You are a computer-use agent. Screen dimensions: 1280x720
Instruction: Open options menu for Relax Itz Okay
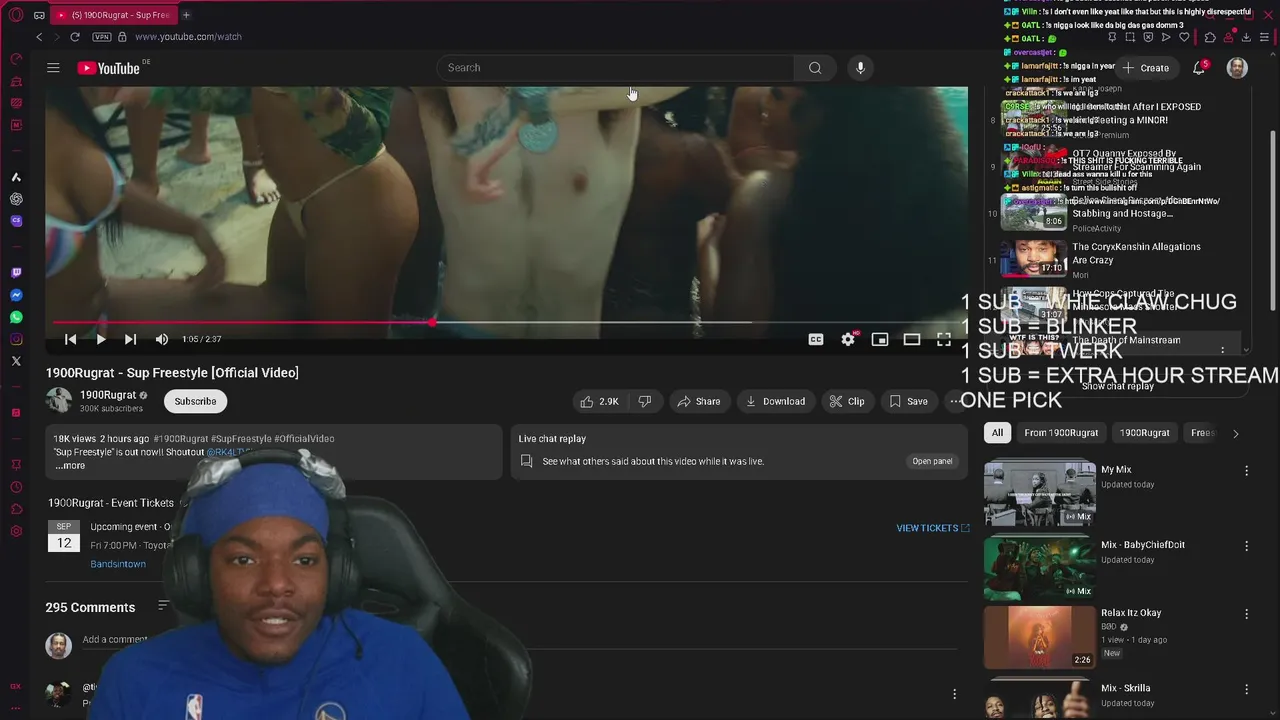pos(1246,614)
